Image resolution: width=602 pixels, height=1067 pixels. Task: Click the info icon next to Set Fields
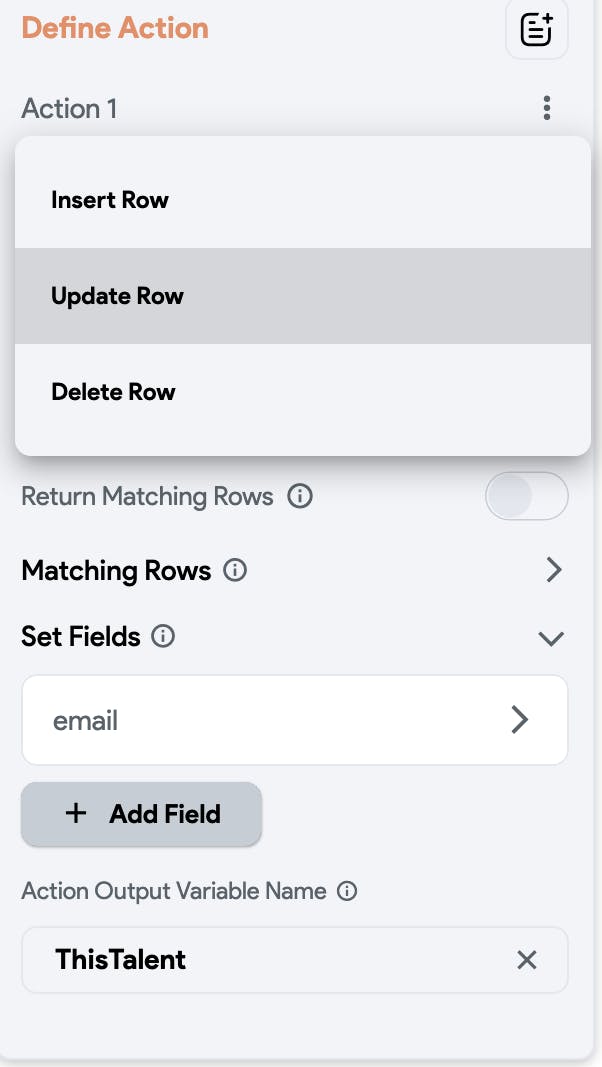pos(163,636)
